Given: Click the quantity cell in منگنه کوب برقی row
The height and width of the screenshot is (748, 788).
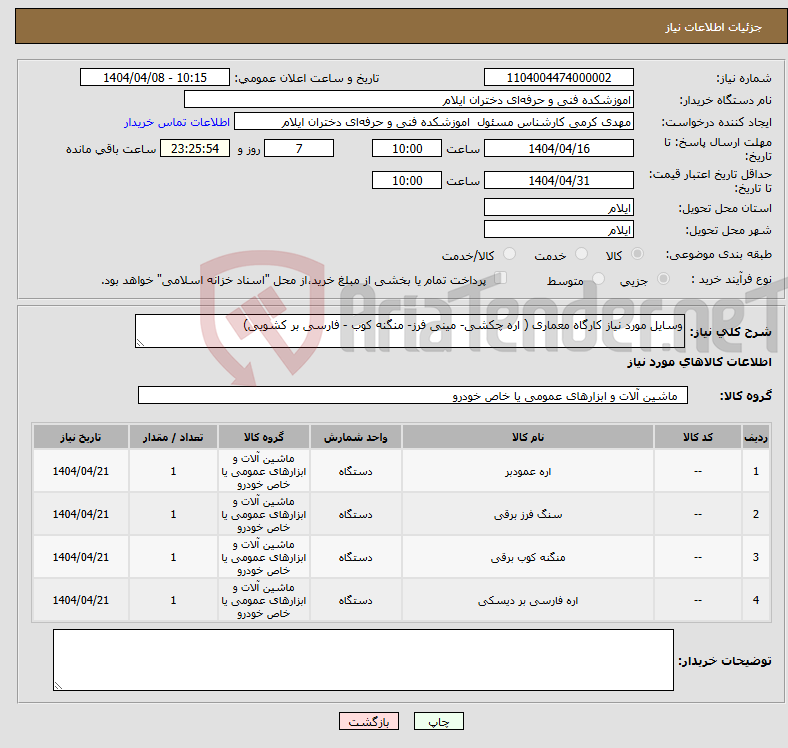Looking at the screenshot, I should (173, 557).
